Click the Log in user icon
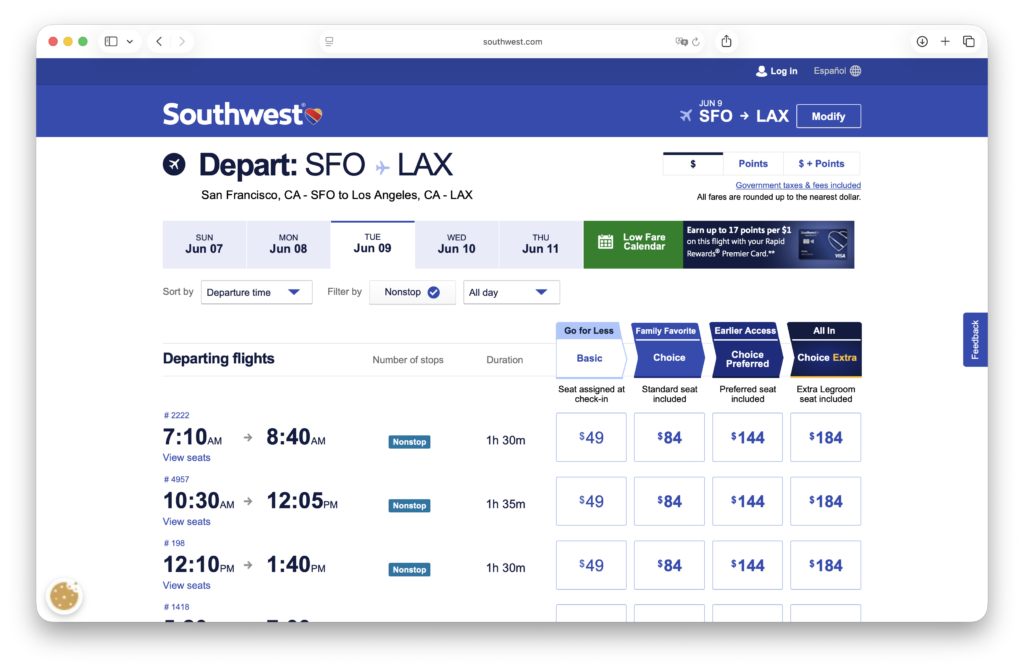The width and height of the screenshot is (1024, 670). [762, 71]
